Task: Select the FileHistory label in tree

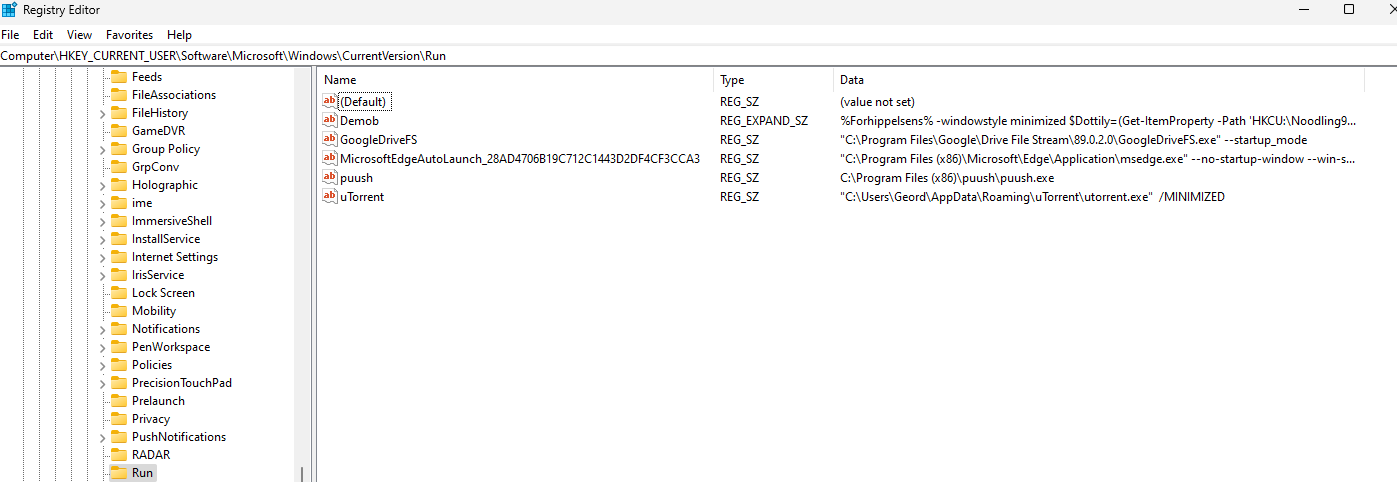Action: click(160, 113)
